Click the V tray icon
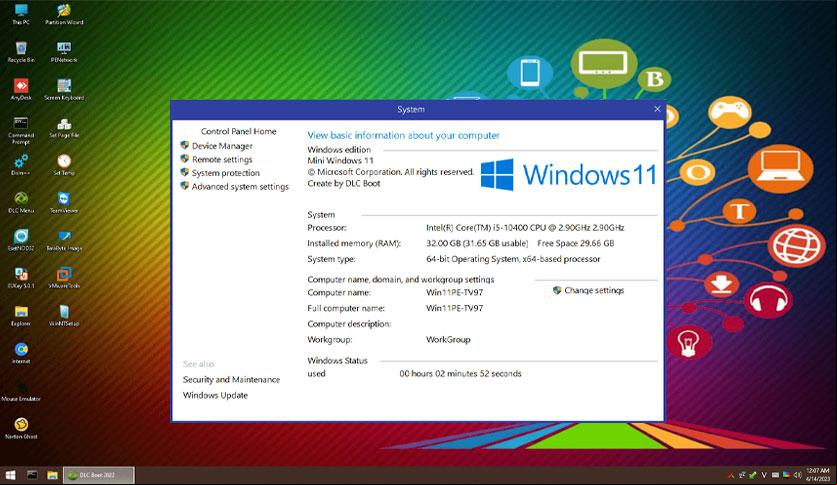Screen dimensions: 837x485 tap(764, 475)
